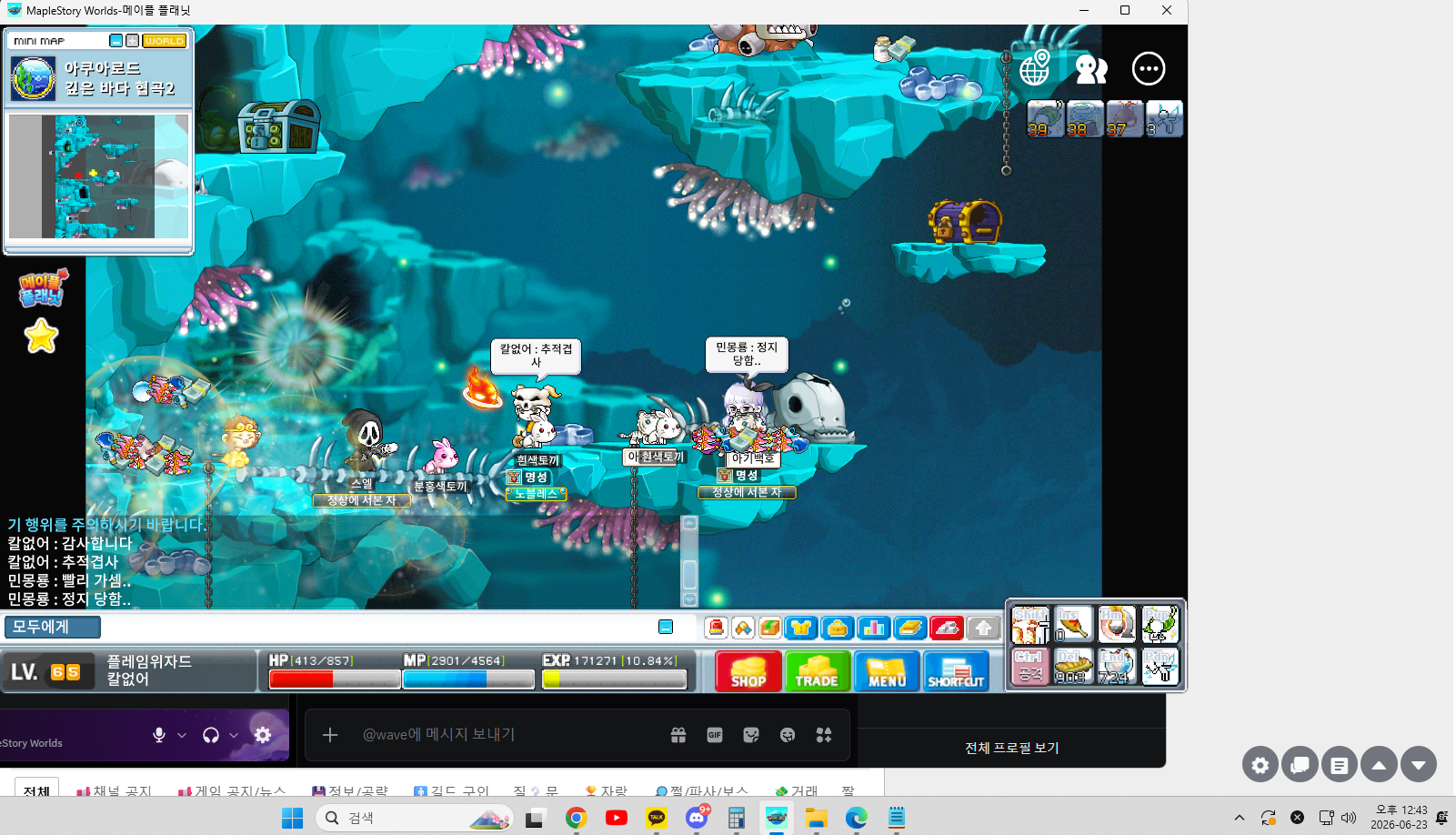Click the Ctrl attack quick slot

pos(1030,667)
